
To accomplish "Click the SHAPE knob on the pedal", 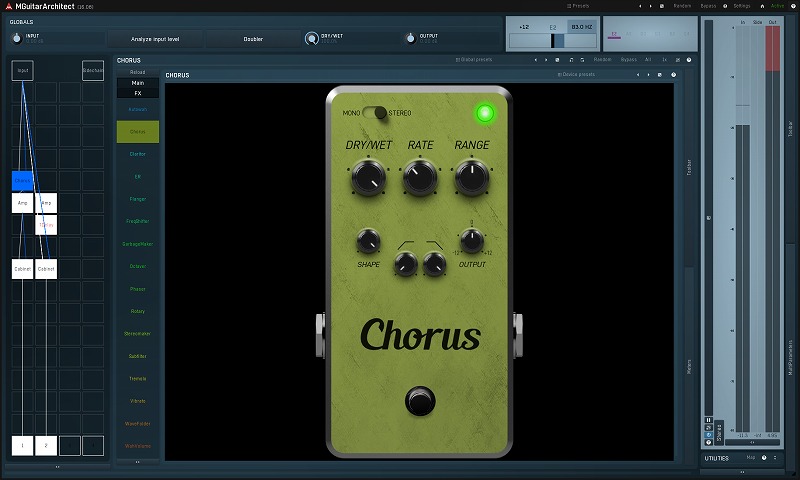I will (368, 241).
